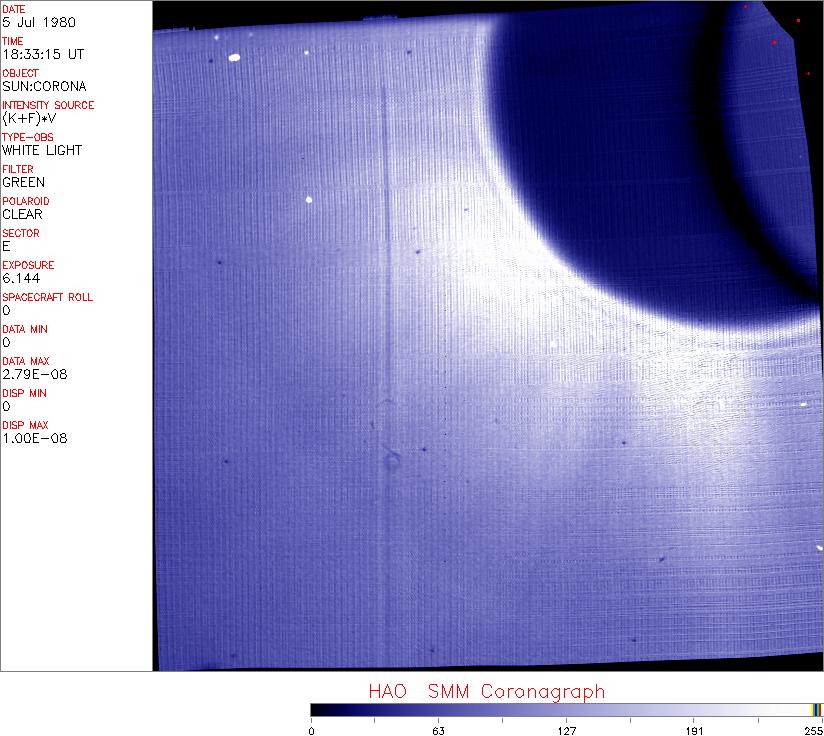Click the "SECTOR" label in the info panel
The image size is (824, 736).
coord(21,233)
